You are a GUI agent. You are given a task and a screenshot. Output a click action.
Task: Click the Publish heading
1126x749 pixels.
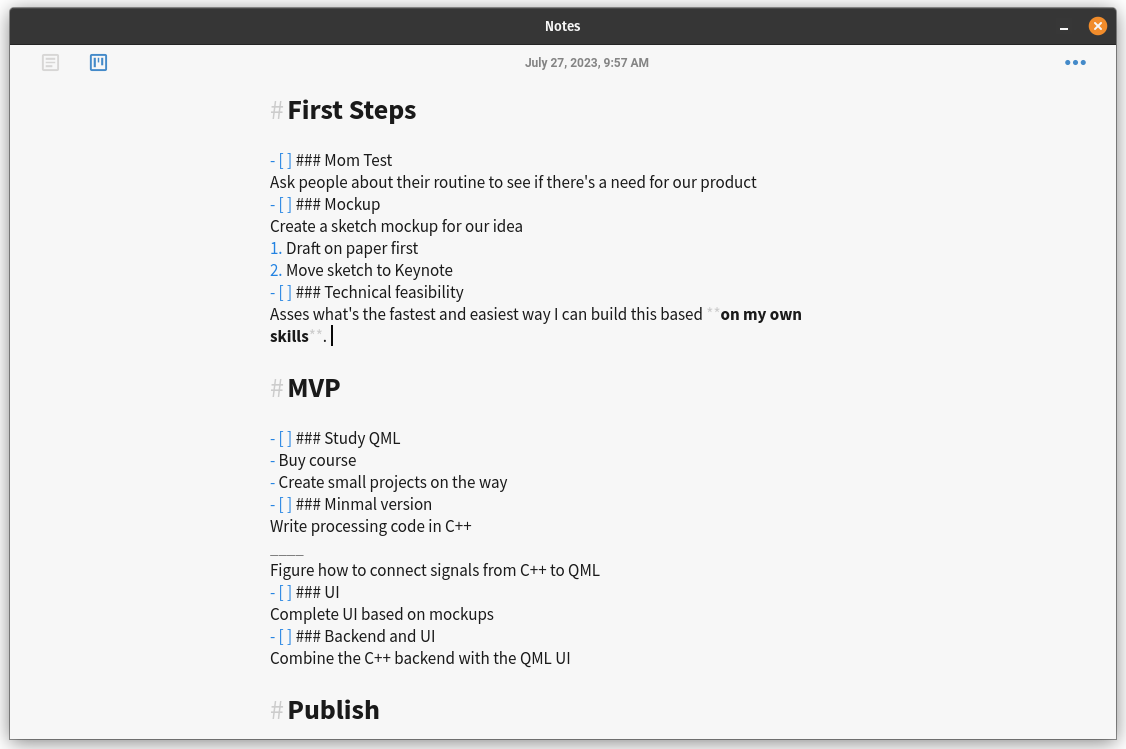click(333, 710)
